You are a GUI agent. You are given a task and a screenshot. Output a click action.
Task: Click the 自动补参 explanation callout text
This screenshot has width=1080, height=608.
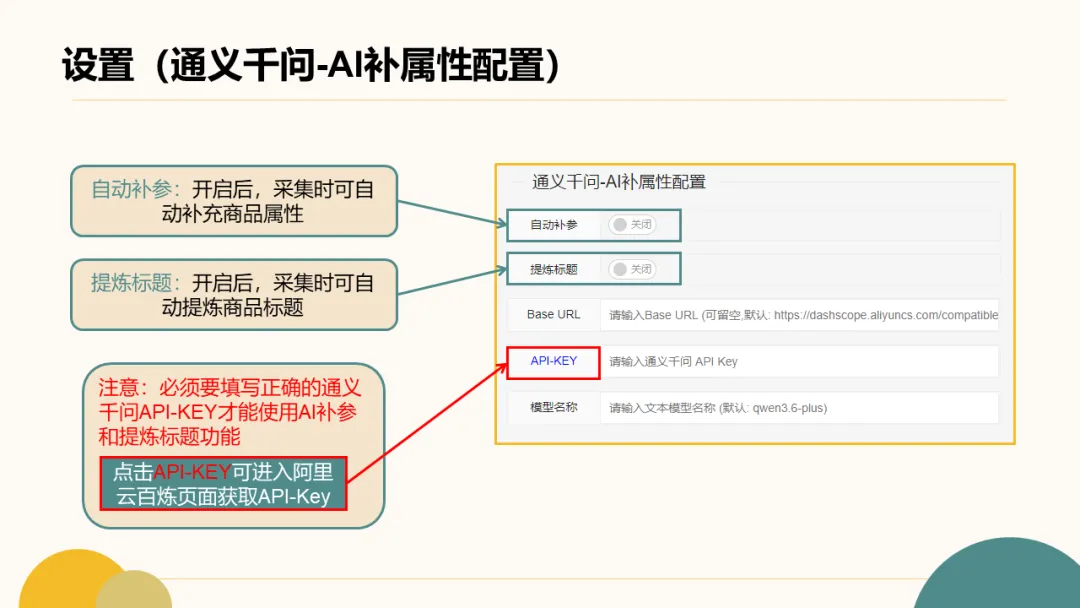[x=233, y=201]
